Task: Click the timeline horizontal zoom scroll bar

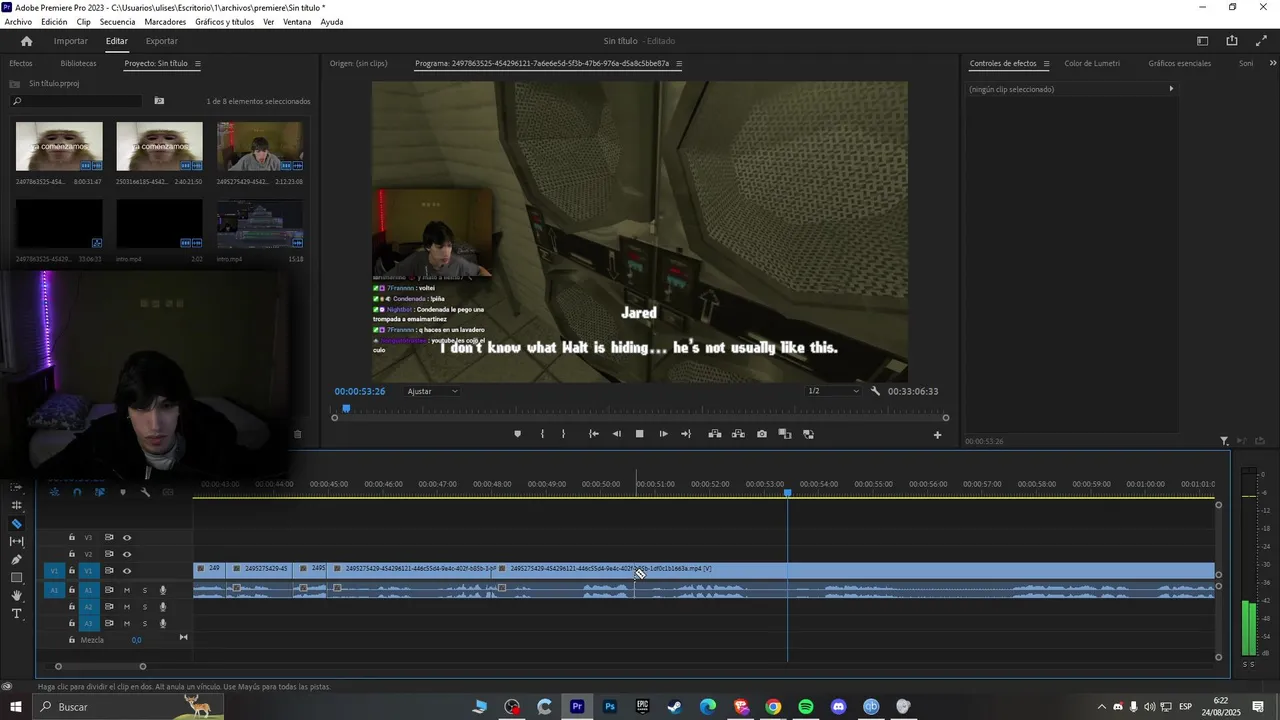Action: click(100, 666)
